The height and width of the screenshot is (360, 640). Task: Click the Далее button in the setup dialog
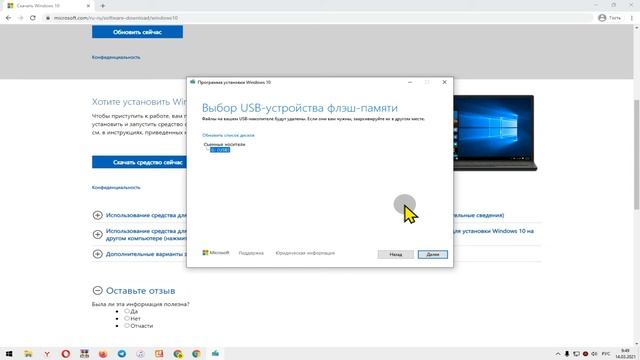[x=433, y=254]
